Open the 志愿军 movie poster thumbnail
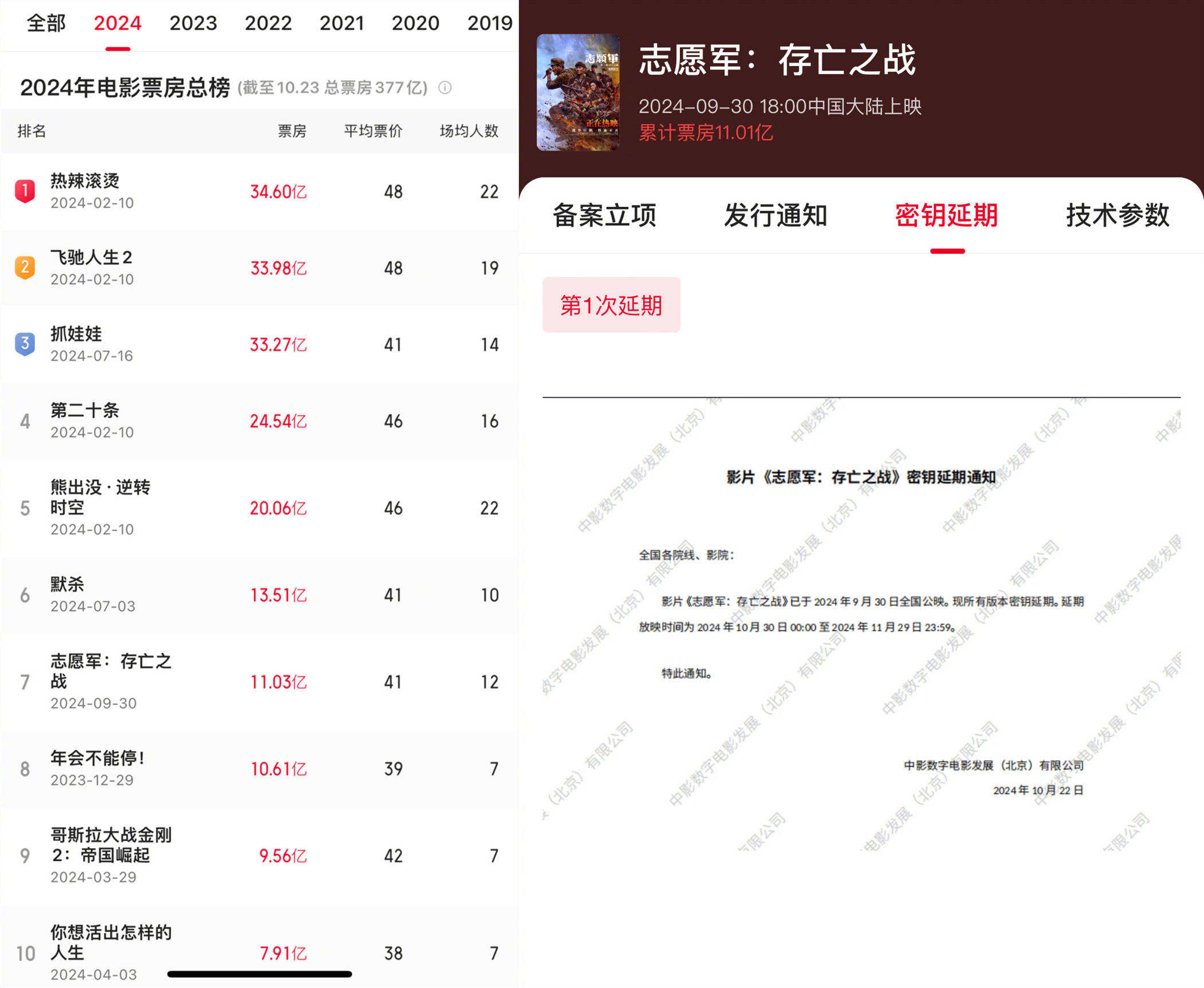The width and height of the screenshot is (1204, 988). click(x=578, y=92)
